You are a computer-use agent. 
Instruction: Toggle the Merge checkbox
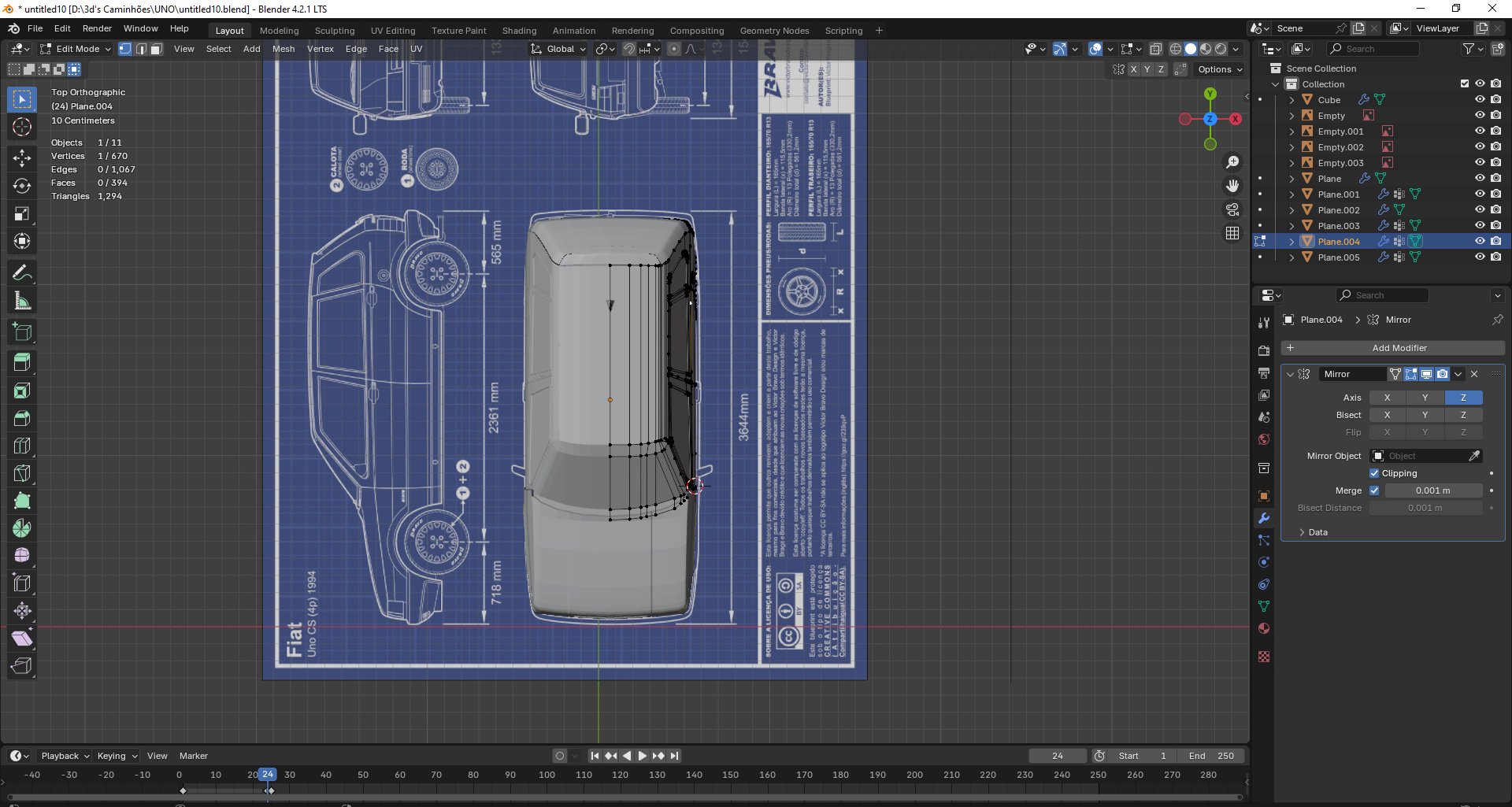click(1374, 490)
